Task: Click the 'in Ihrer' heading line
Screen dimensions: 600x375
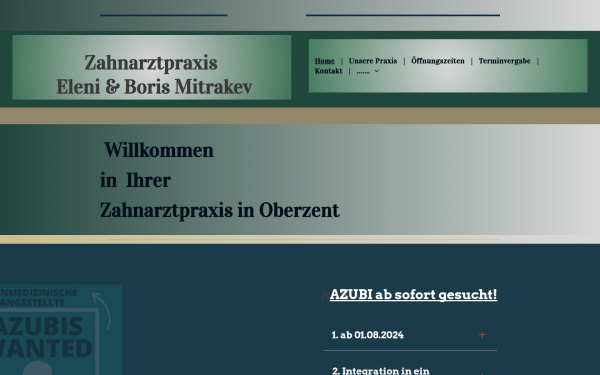Action: (135, 180)
